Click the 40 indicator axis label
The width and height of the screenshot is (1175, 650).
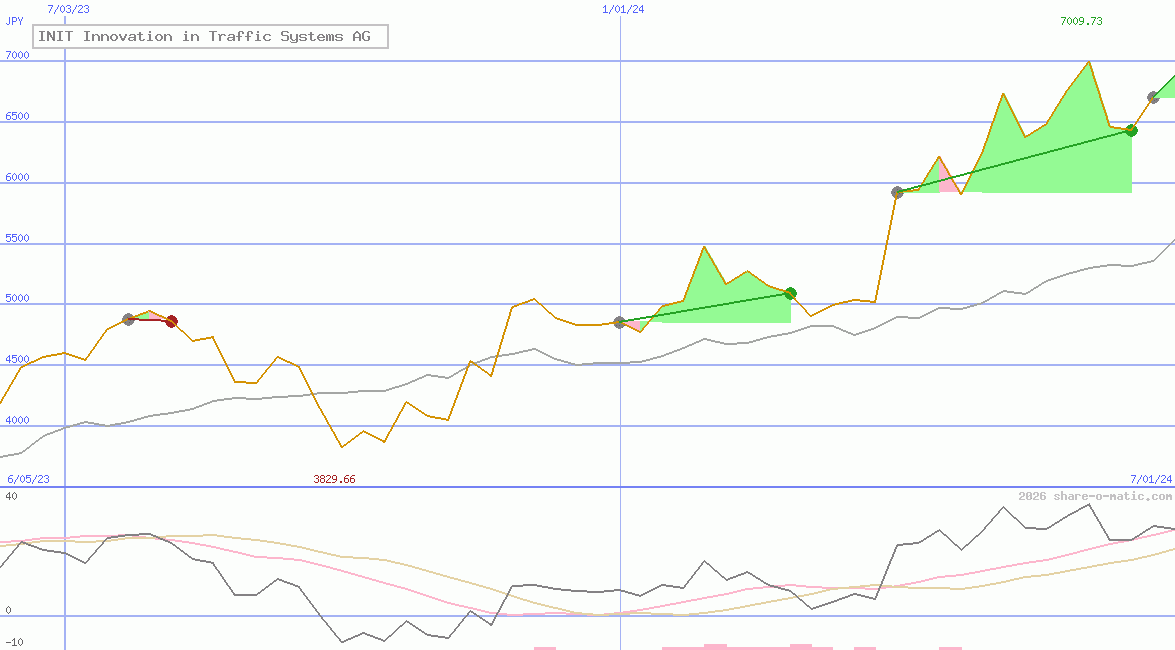pyautogui.click(x=11, y=496)
